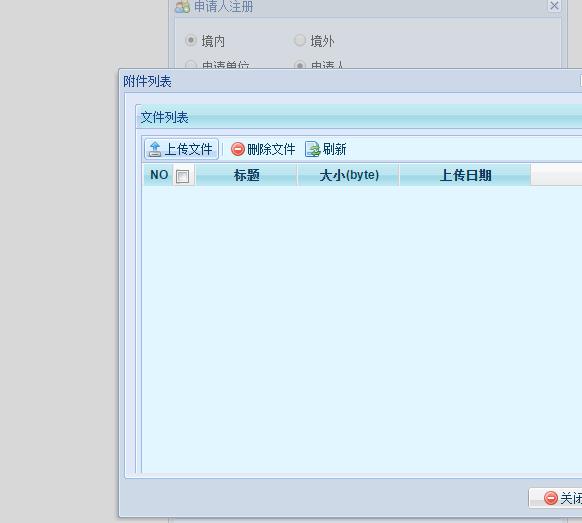Close the 申请人注册 window
The height and width of the screenshot is (523, 582).
tap(554, 6)
